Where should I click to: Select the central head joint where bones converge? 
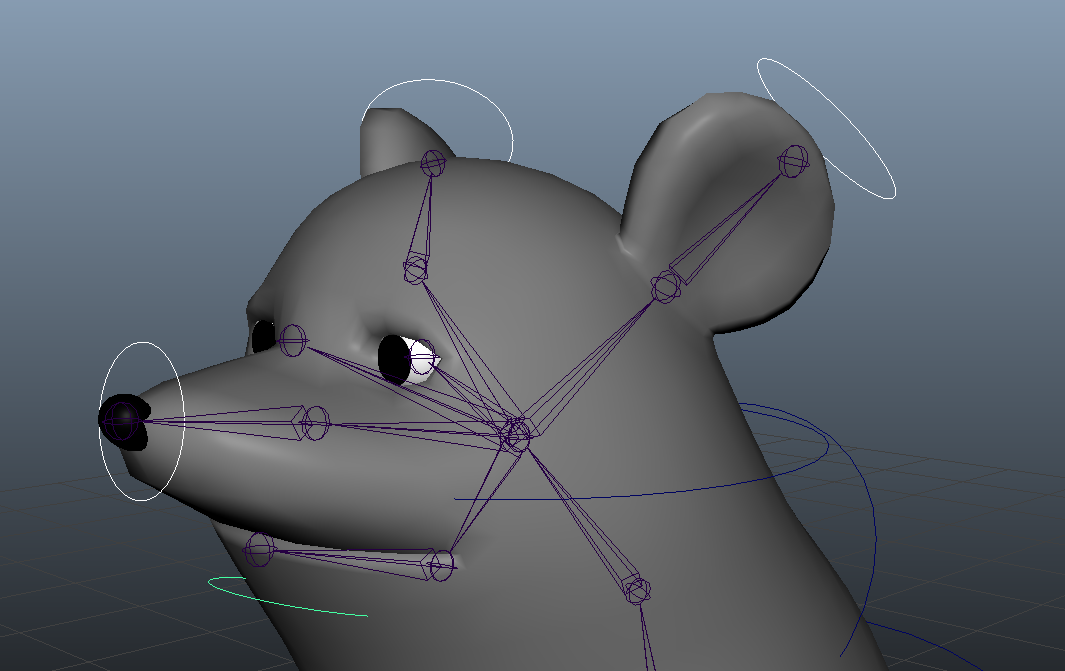(x=517, y=435)
